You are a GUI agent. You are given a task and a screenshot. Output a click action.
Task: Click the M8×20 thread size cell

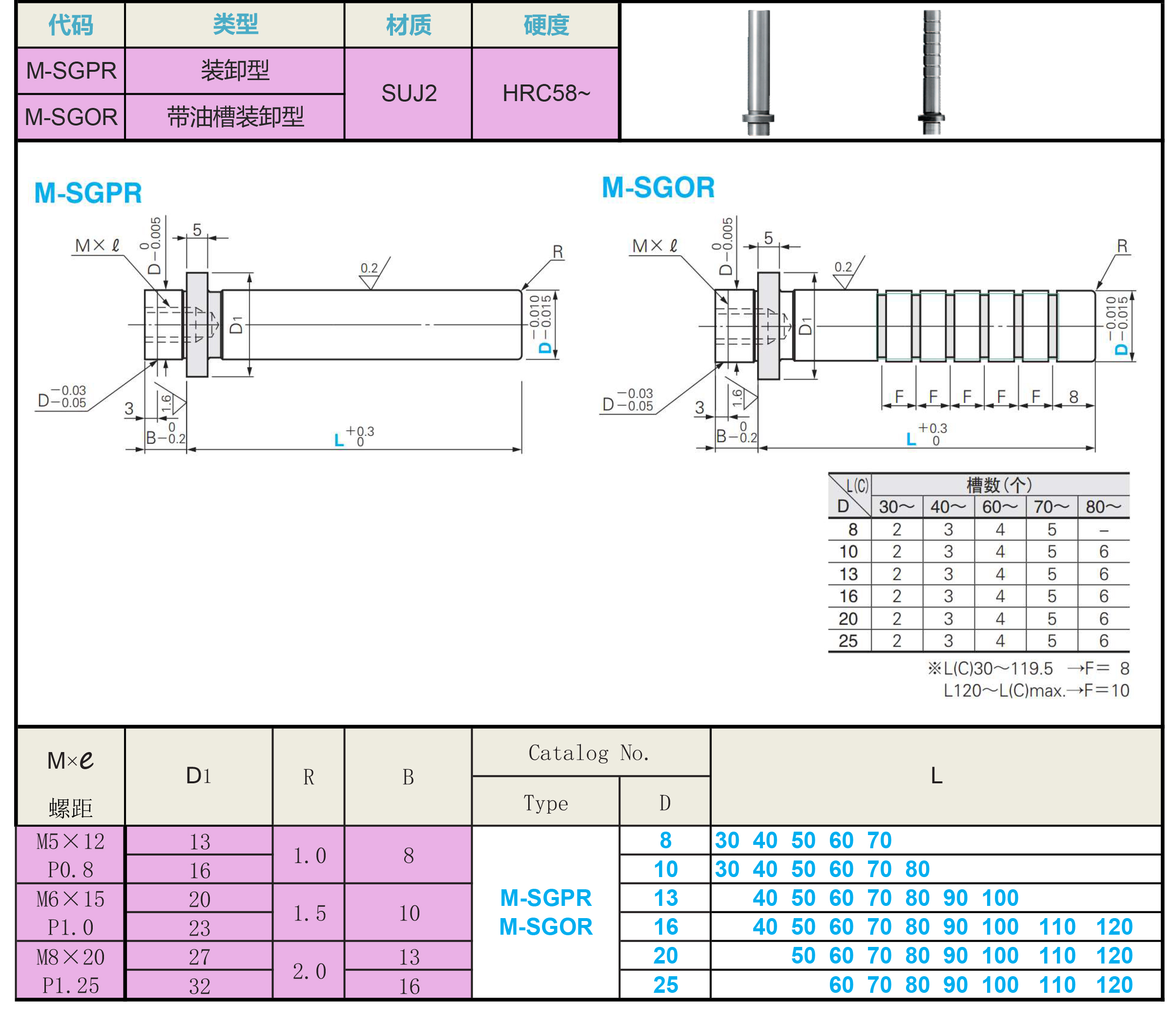70,957
